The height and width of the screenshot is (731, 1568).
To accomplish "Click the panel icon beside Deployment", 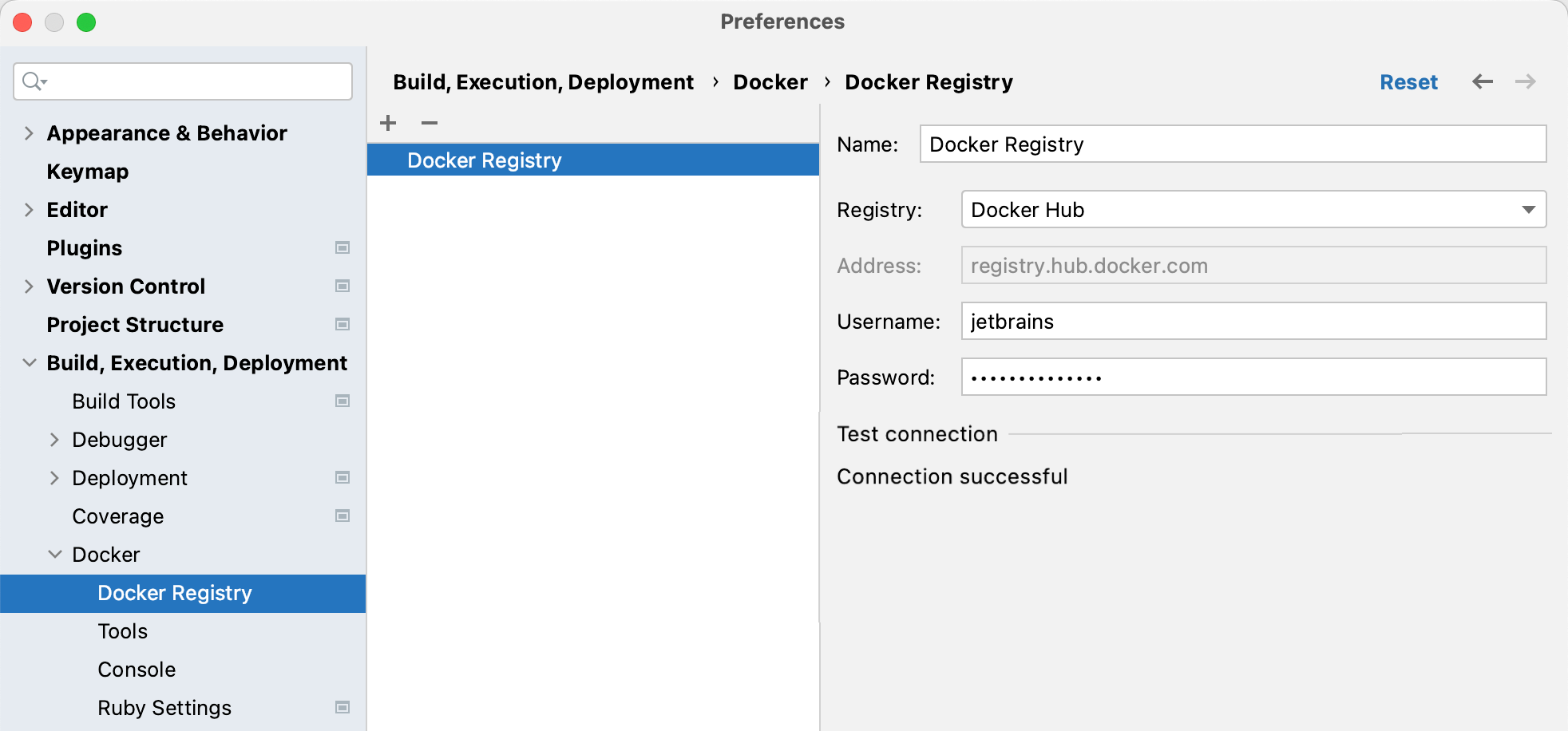I will [343, 477].
